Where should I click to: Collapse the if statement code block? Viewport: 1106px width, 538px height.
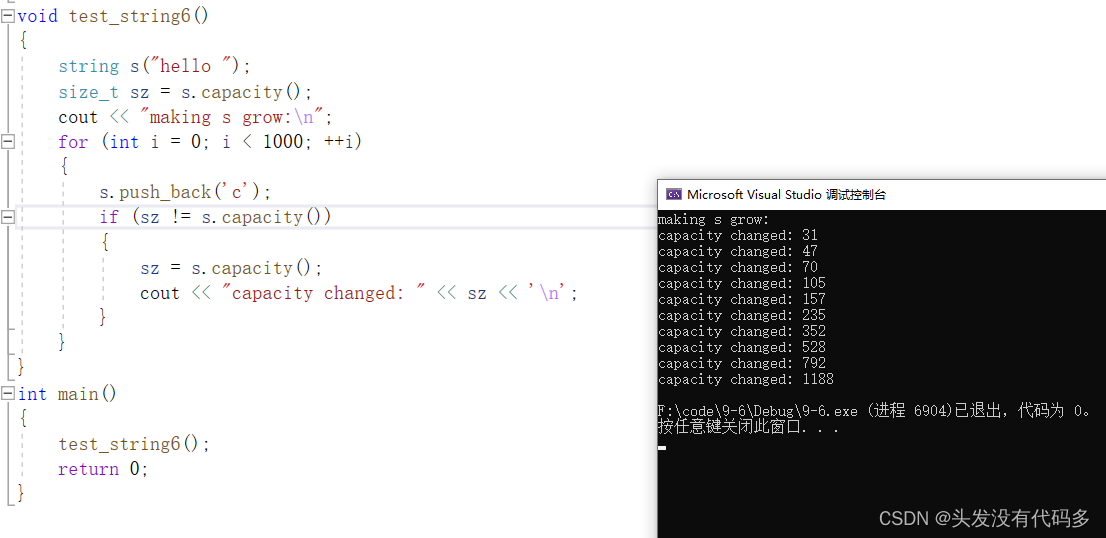(8, 217)
